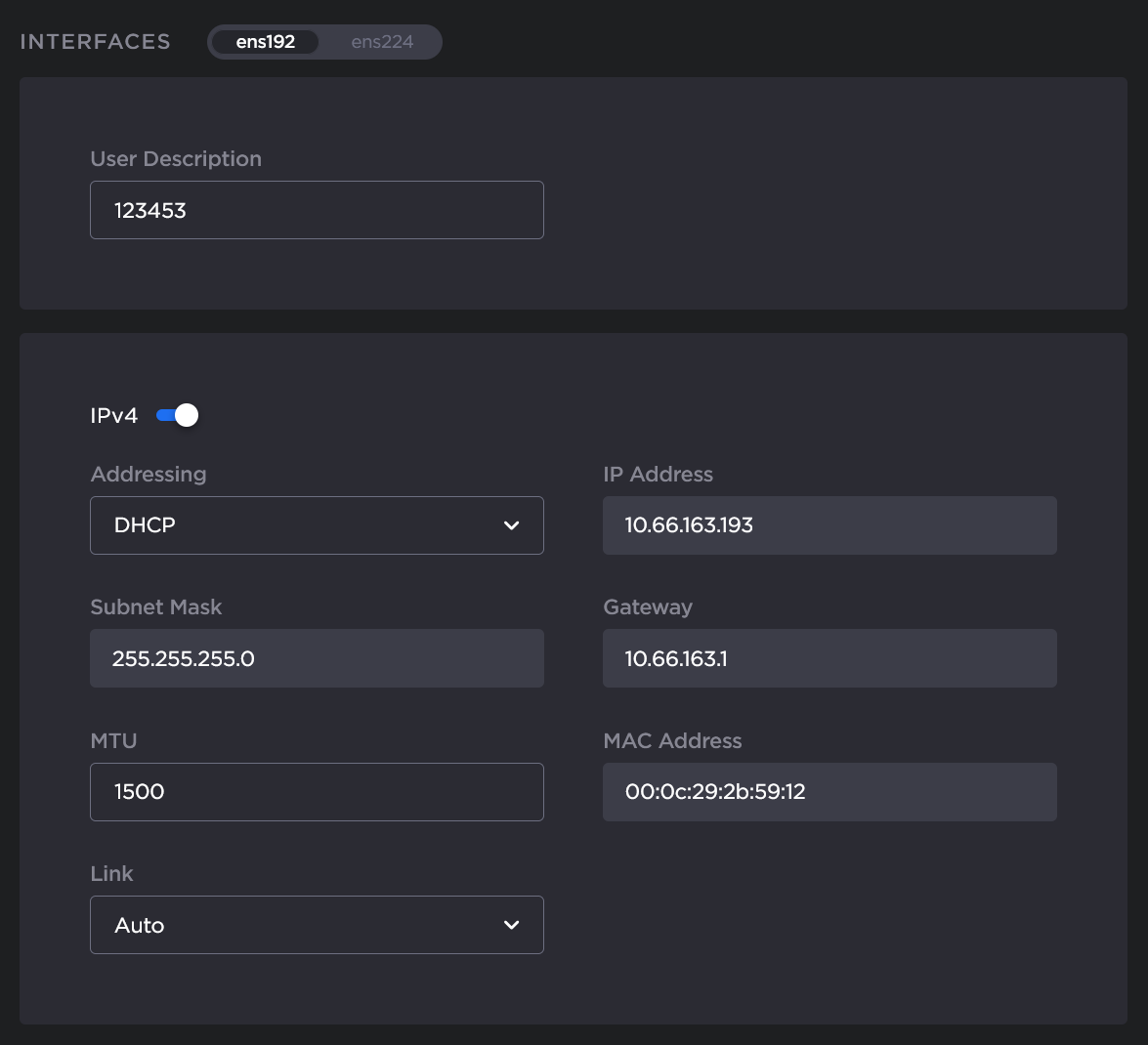
Task: Switch to the ens192 interface tab
Action: 265,42
